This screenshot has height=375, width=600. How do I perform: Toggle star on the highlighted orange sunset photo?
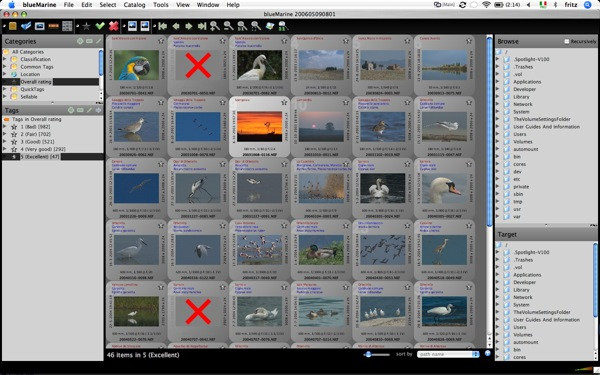[284, 102]
